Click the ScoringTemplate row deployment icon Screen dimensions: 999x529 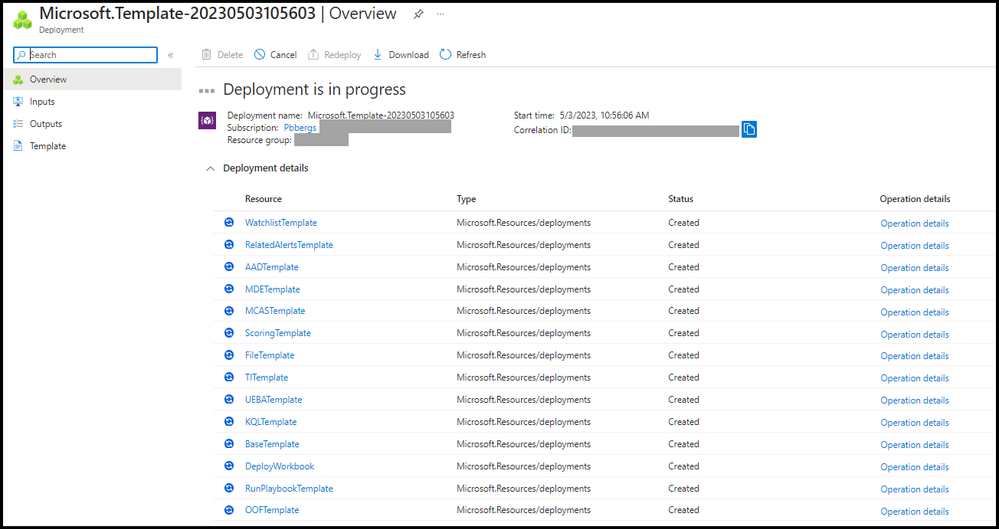coord(229,333)
